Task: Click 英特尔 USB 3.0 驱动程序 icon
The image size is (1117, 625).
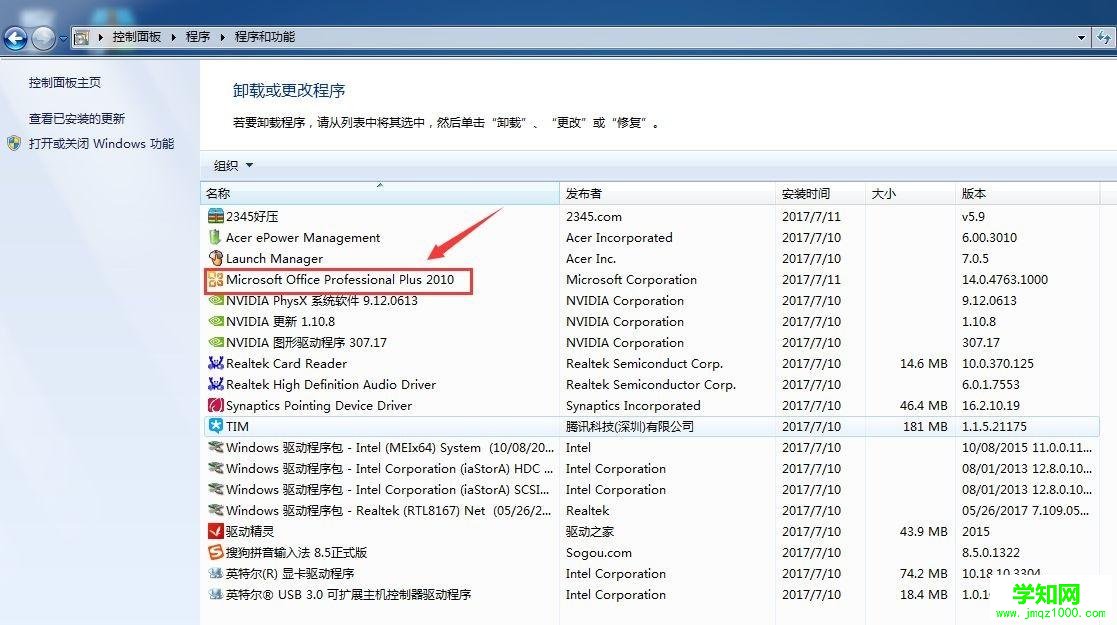Action: pos(216,594)
